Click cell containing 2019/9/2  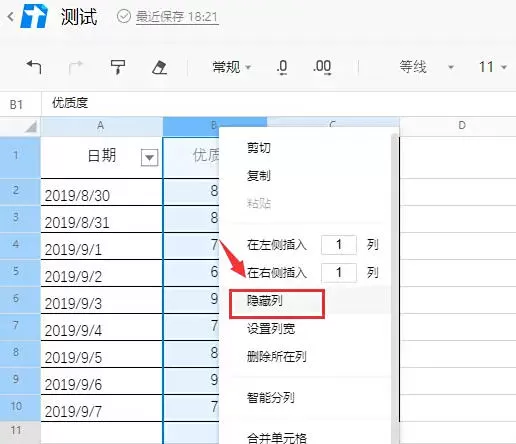click(x=102, y=273)
